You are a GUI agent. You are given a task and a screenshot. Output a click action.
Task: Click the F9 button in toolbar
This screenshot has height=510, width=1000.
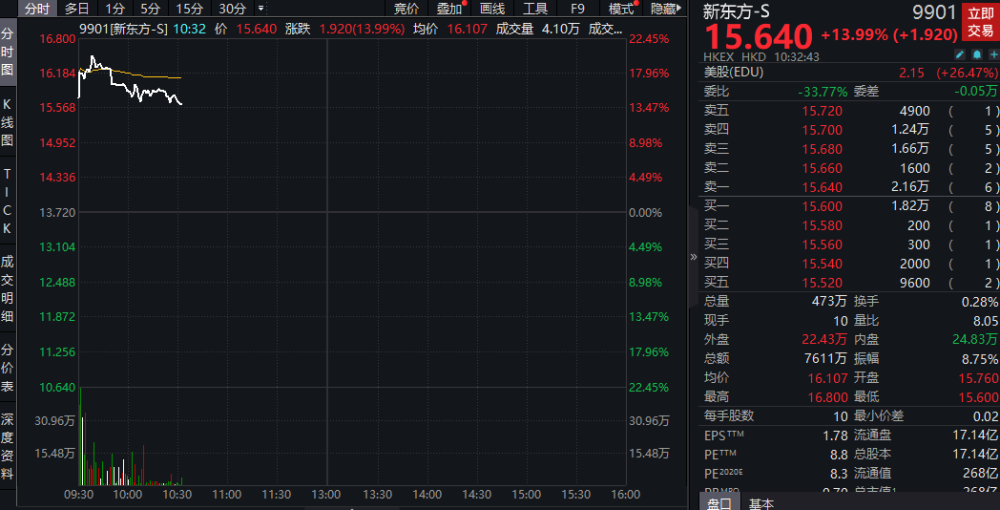point(577,9)
